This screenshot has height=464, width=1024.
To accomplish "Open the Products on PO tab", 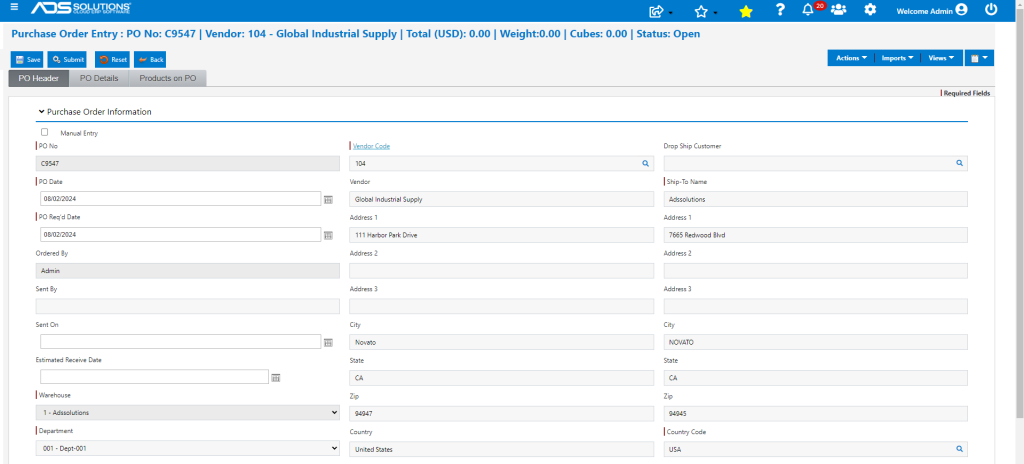I will click(168, 78).
